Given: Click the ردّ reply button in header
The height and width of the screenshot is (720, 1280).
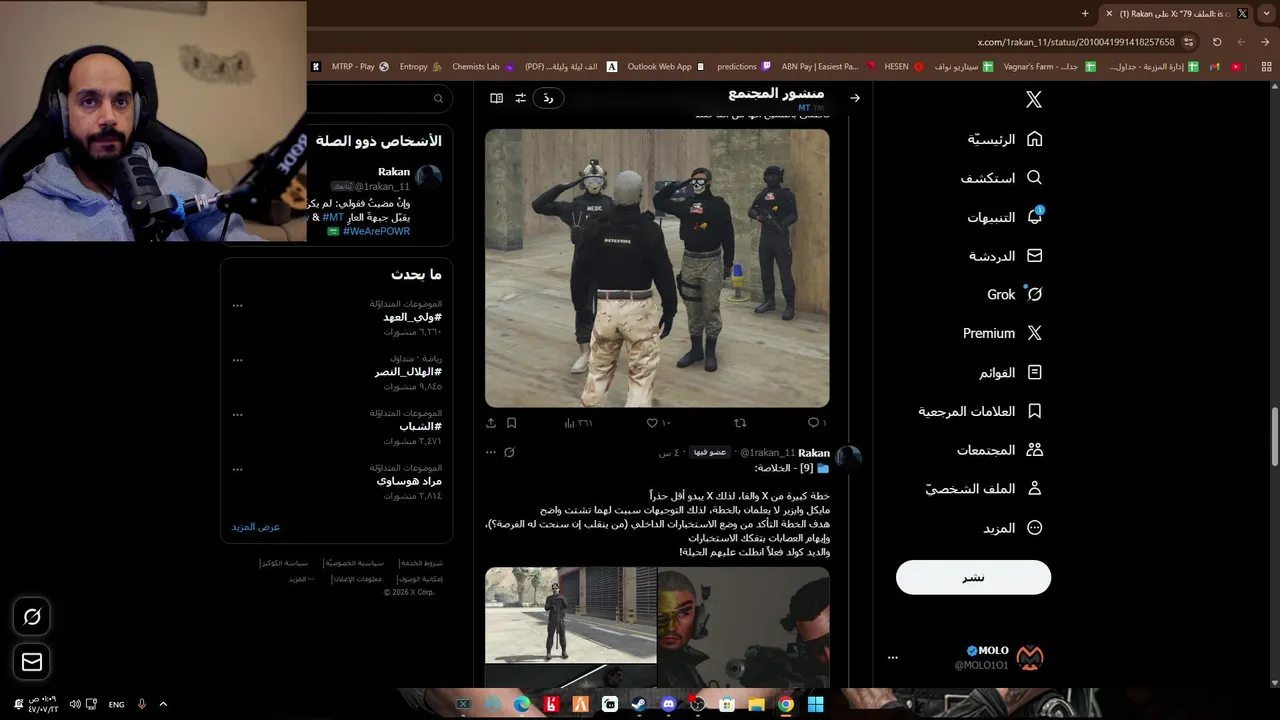Looking at the screenshot, I should coord(549,98).
